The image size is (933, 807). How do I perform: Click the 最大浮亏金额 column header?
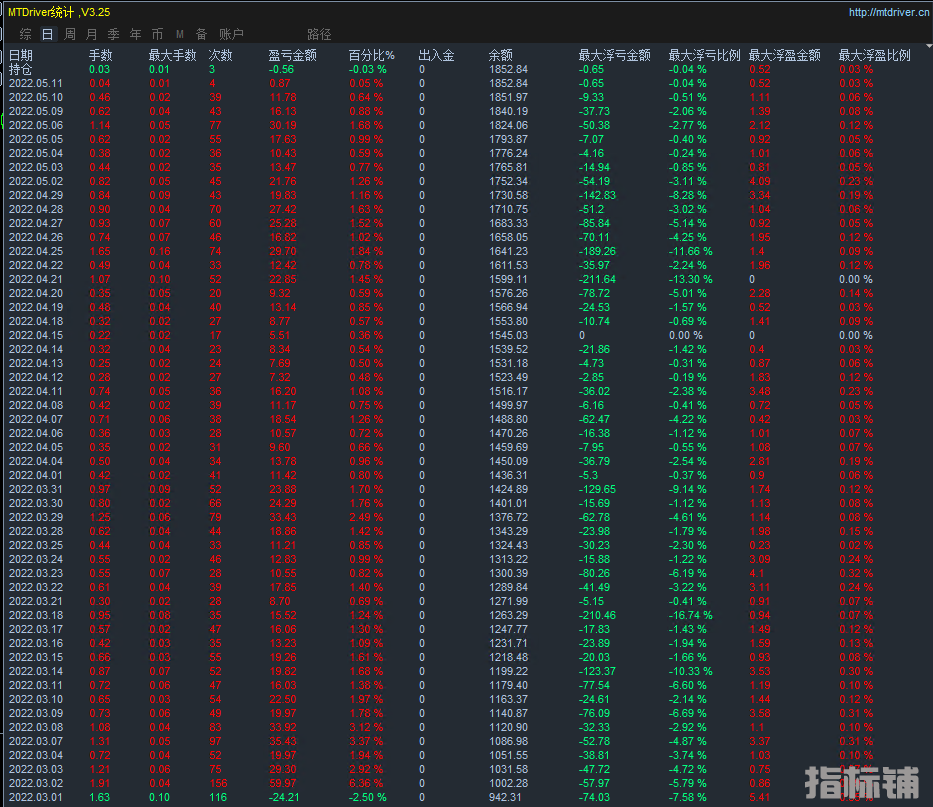(614, 56)
